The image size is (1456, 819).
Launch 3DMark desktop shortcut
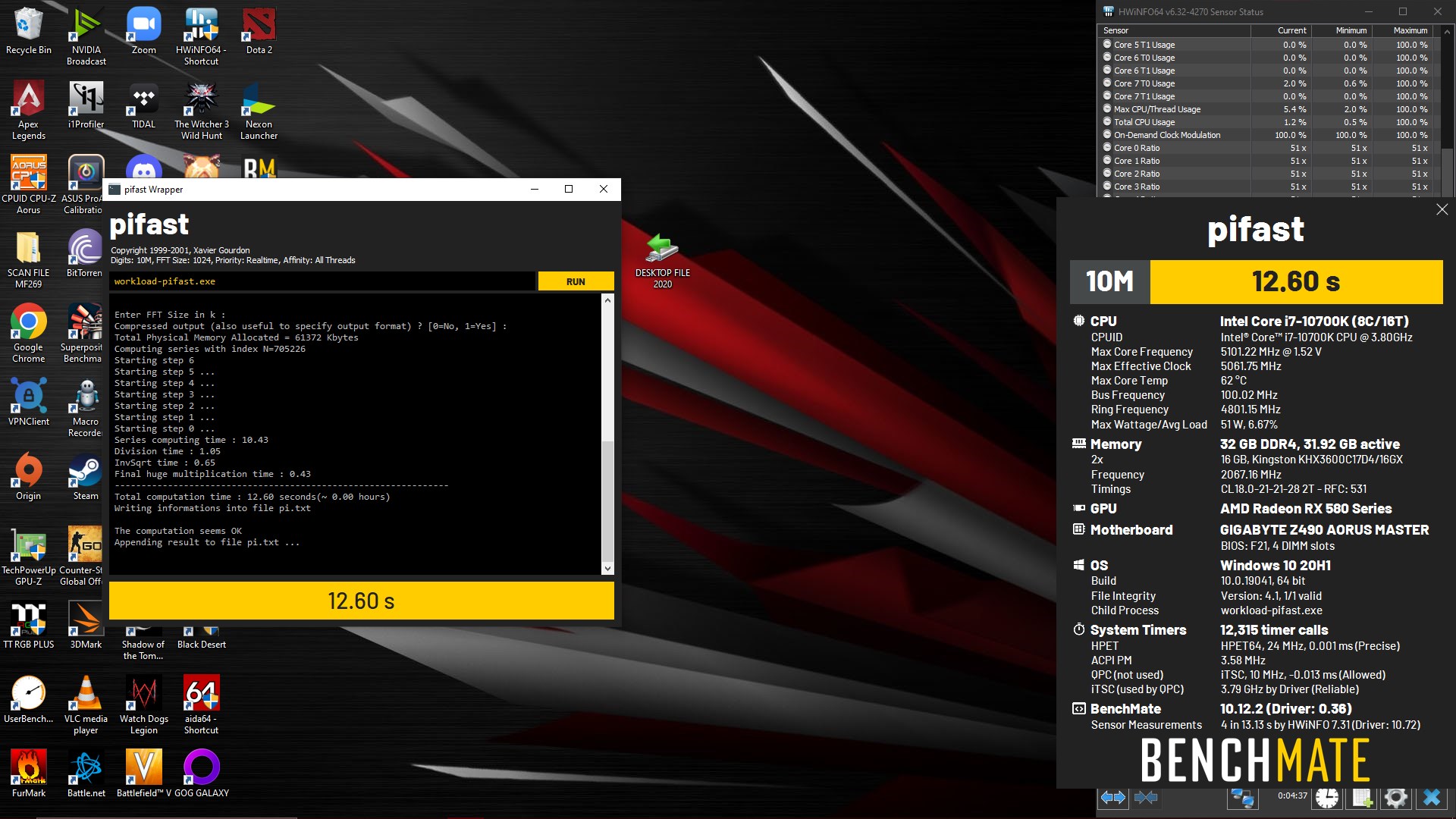pyautogui.click(x=86, y=626)
